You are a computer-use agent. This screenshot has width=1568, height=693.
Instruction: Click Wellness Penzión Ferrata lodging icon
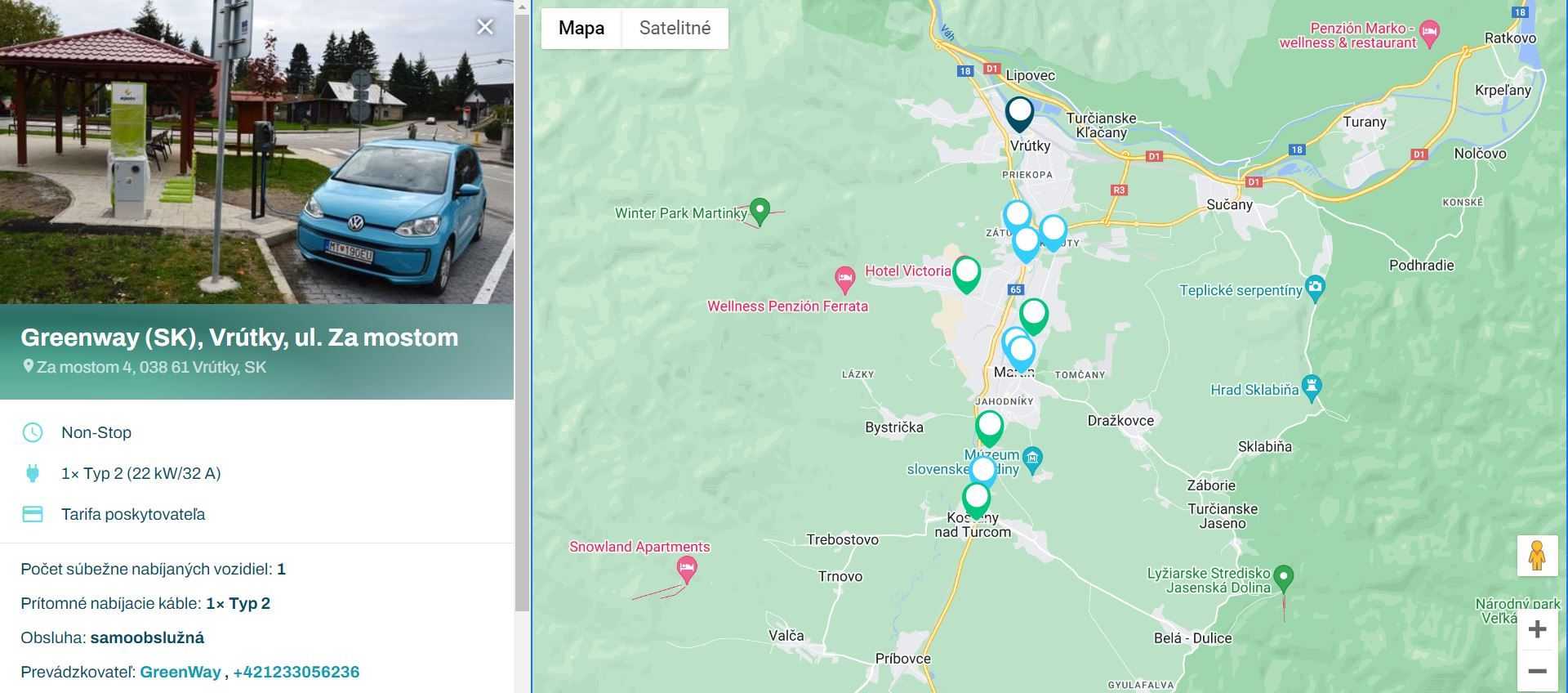(x=845, y=279)
